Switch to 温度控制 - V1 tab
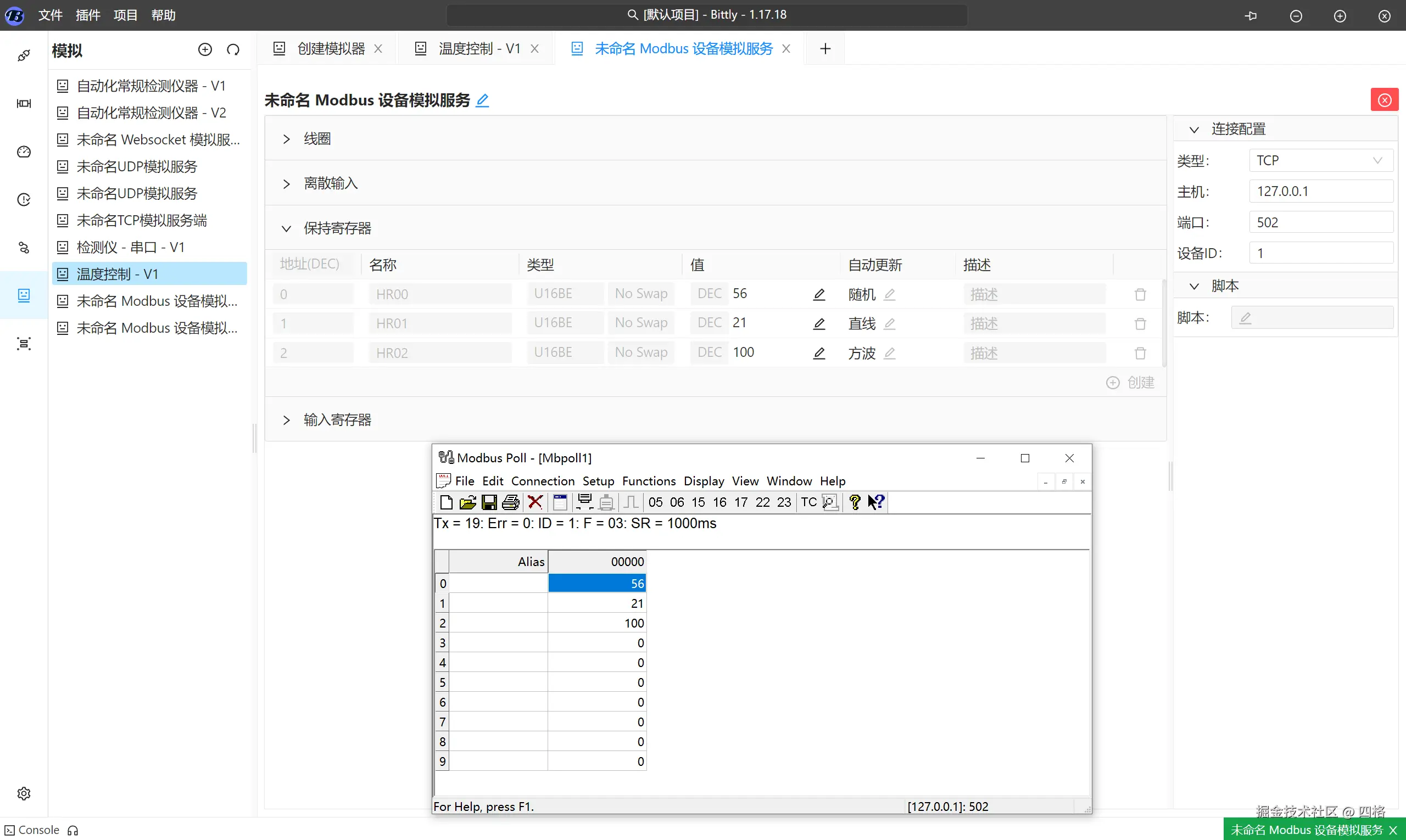Screen dimensions: 1406x840 tap(478, 49)
